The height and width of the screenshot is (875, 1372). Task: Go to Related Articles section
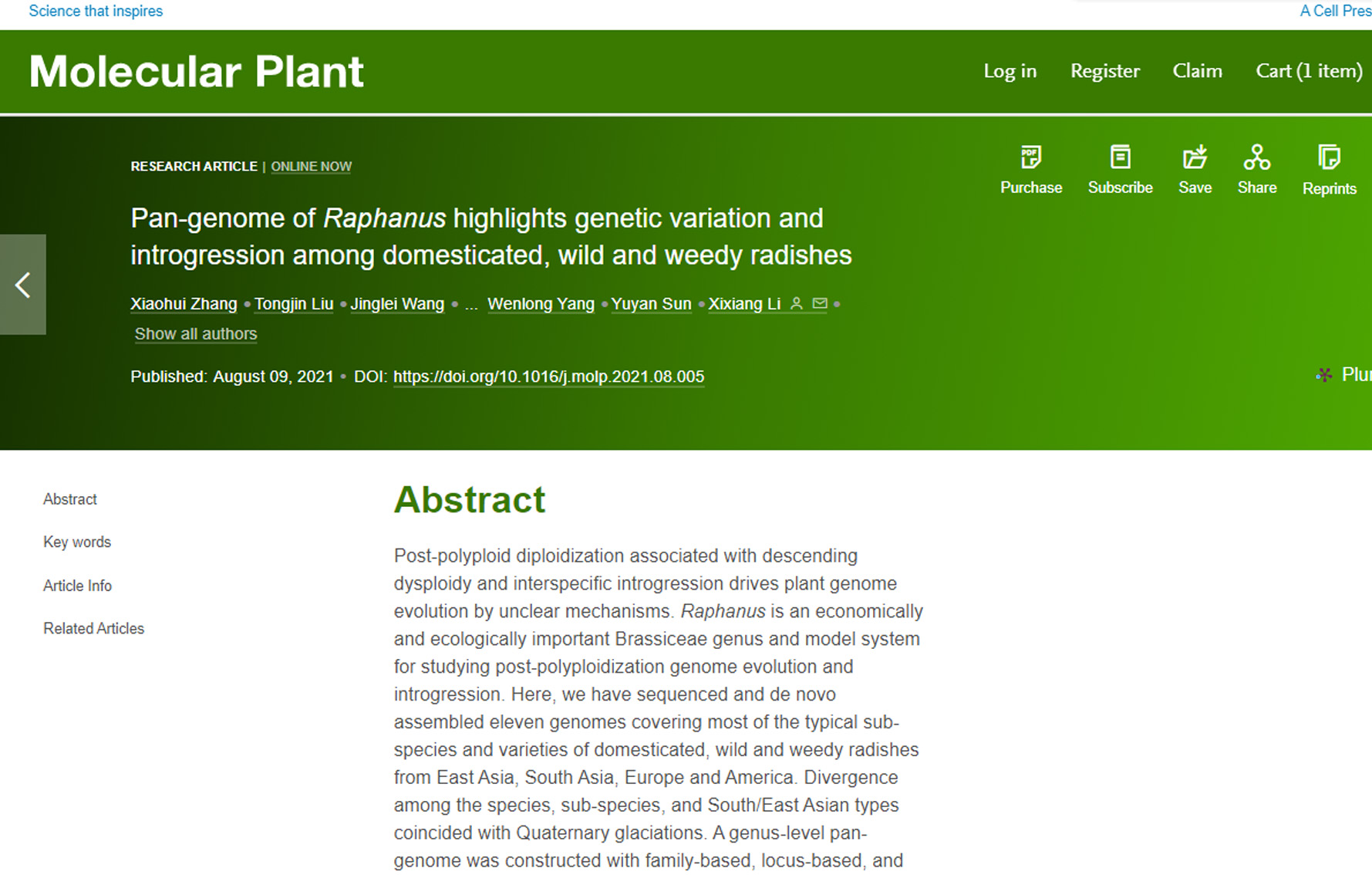[93, 629]
